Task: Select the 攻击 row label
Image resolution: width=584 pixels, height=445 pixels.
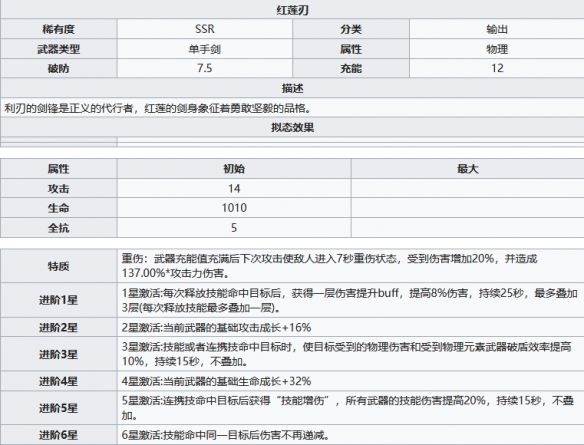Action: click(x=58, y=188)
